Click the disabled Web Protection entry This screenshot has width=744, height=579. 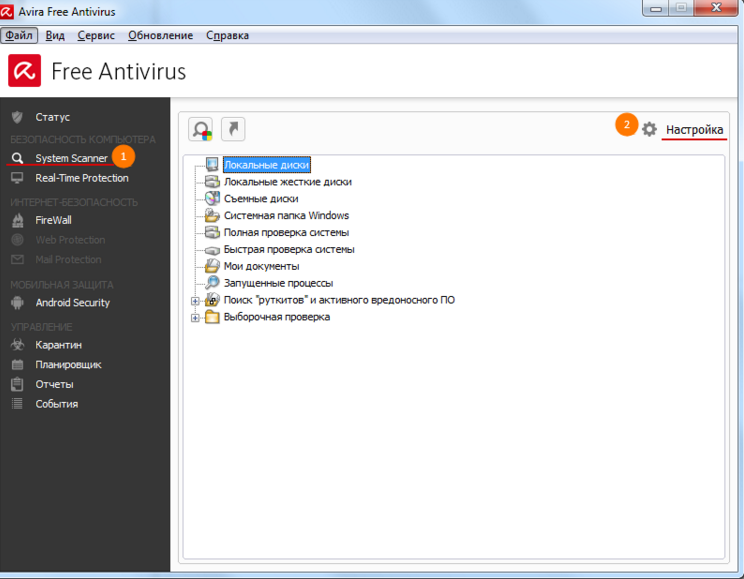[x=70, y=240]
